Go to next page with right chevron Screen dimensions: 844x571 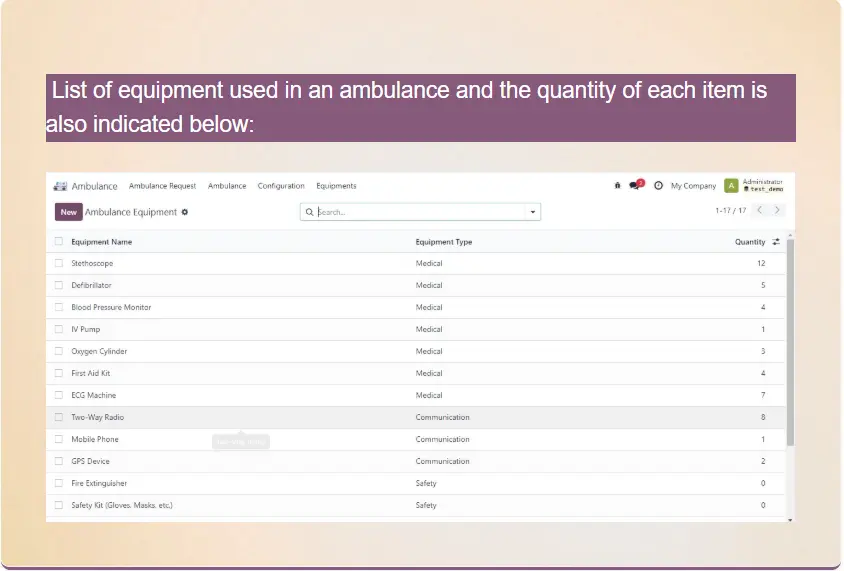coord(777,210)
